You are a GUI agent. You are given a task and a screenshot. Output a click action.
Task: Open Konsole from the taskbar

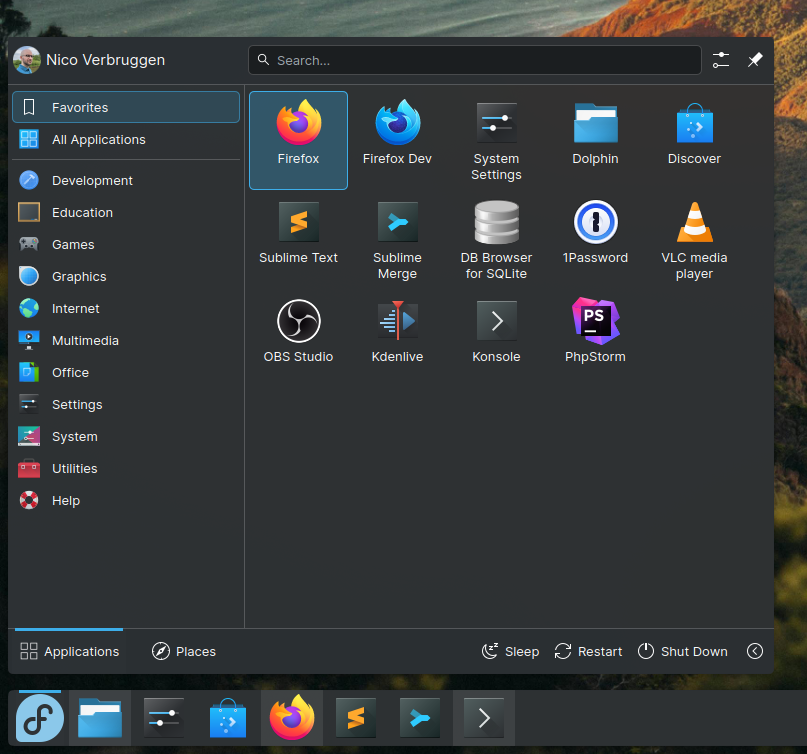(x=484, y=718)
